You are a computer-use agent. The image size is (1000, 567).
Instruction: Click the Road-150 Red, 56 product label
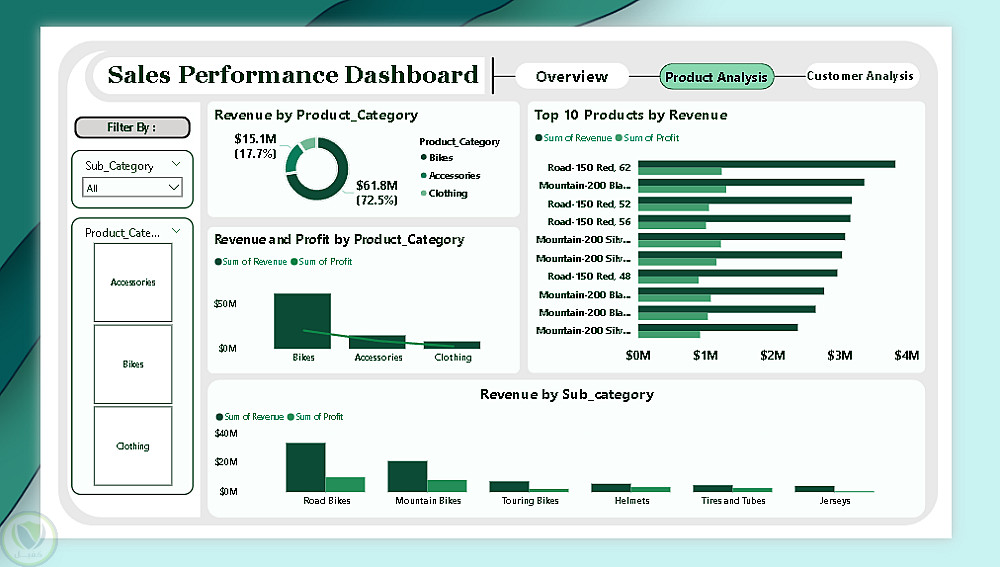pos(589,221)
